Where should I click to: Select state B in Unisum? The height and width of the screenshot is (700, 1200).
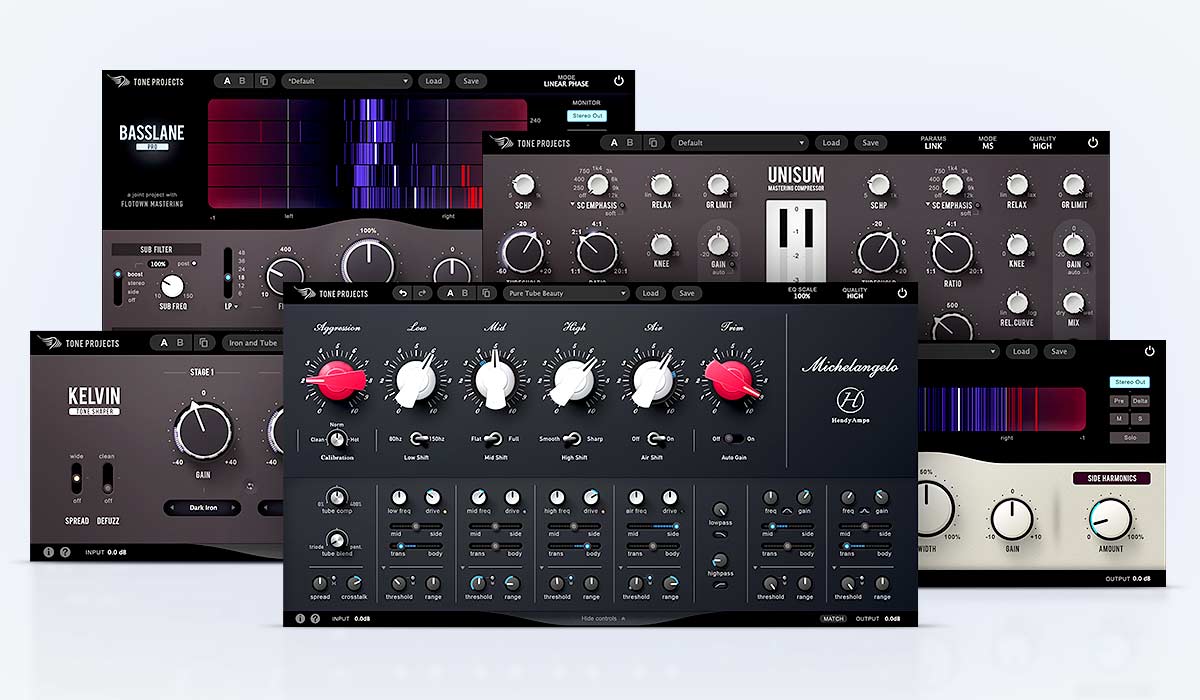point(631,143)
